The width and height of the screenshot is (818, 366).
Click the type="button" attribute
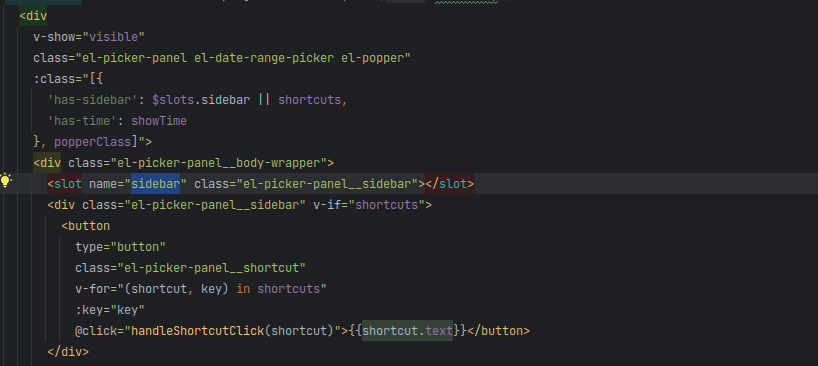tap(121, 247)
